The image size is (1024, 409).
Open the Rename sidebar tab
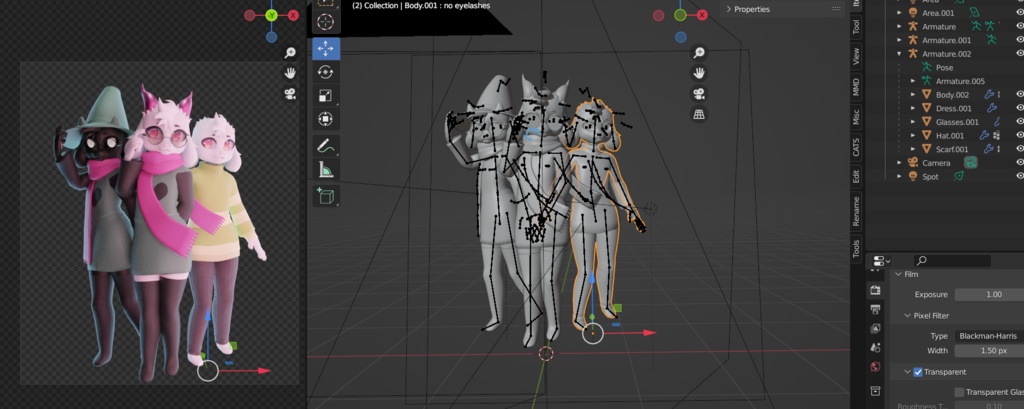(856, 211)
